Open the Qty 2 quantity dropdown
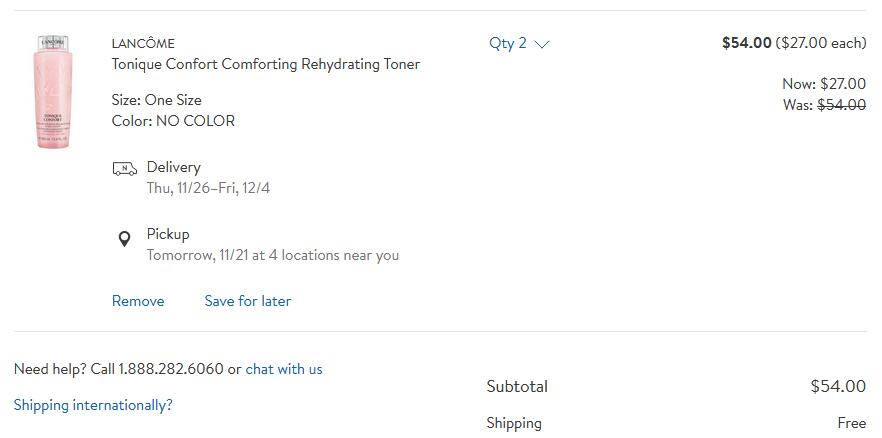This screenshot has width=882, height=438. pyautogui.click(x=519, y=43)
